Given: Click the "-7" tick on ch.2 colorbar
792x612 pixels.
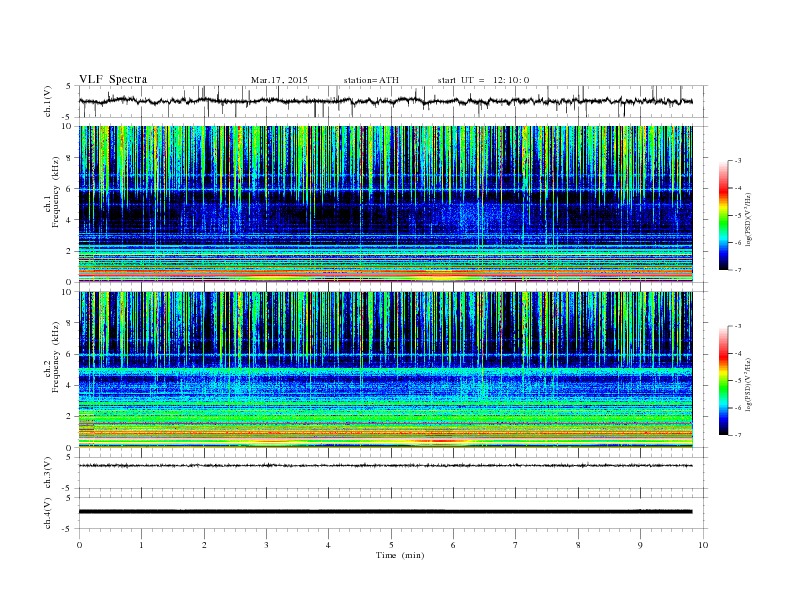Looking at the screenshot, I should [x=738, y=435].
